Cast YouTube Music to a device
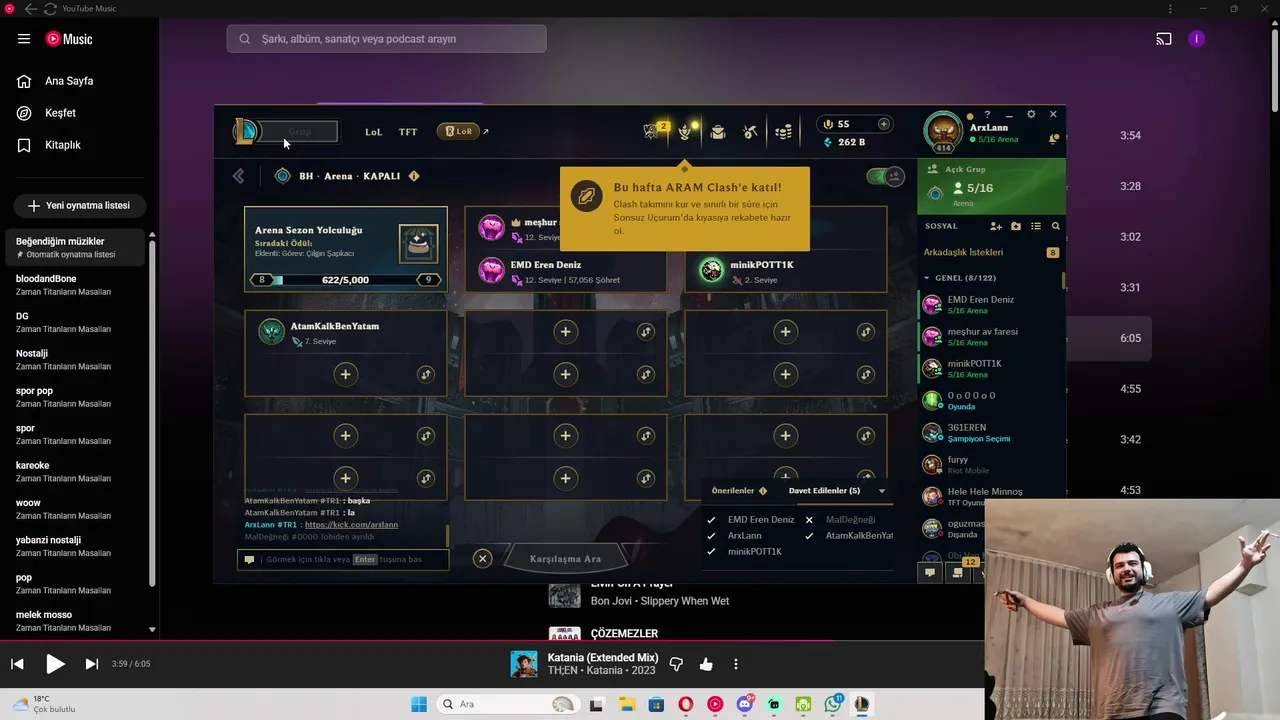 pos(1164,39)
